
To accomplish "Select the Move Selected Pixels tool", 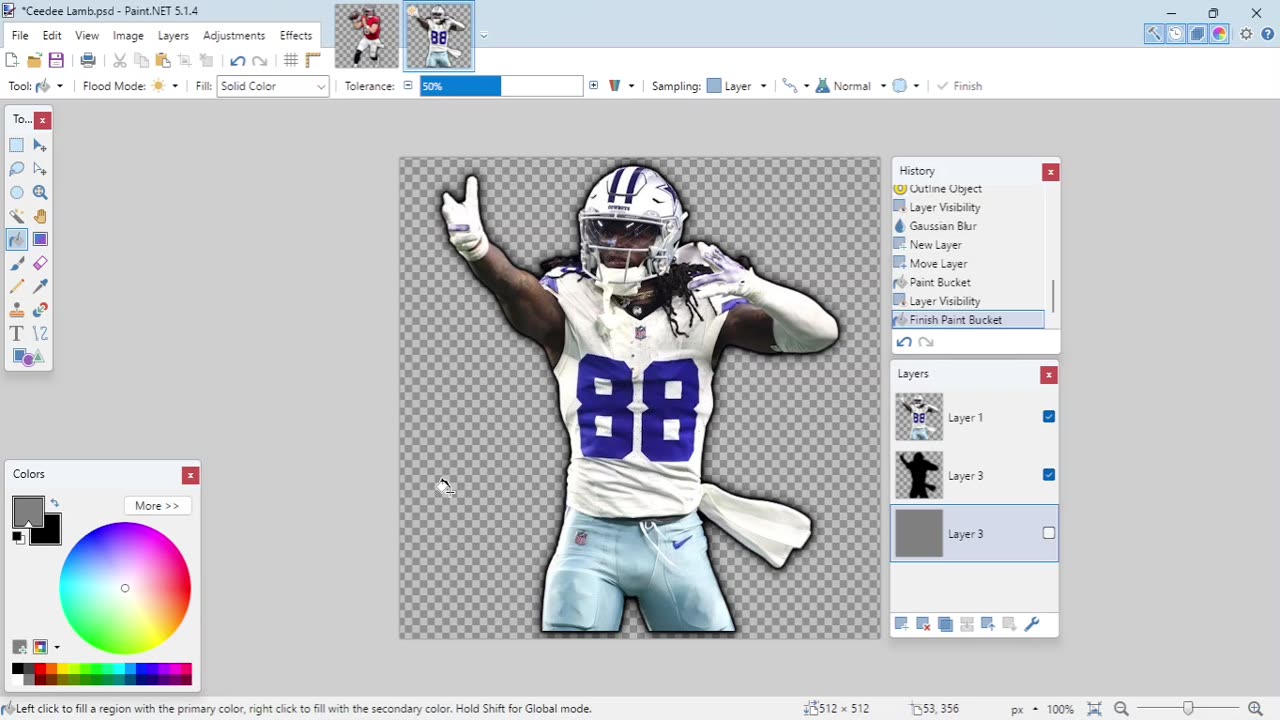I will (x=40, y=145).
